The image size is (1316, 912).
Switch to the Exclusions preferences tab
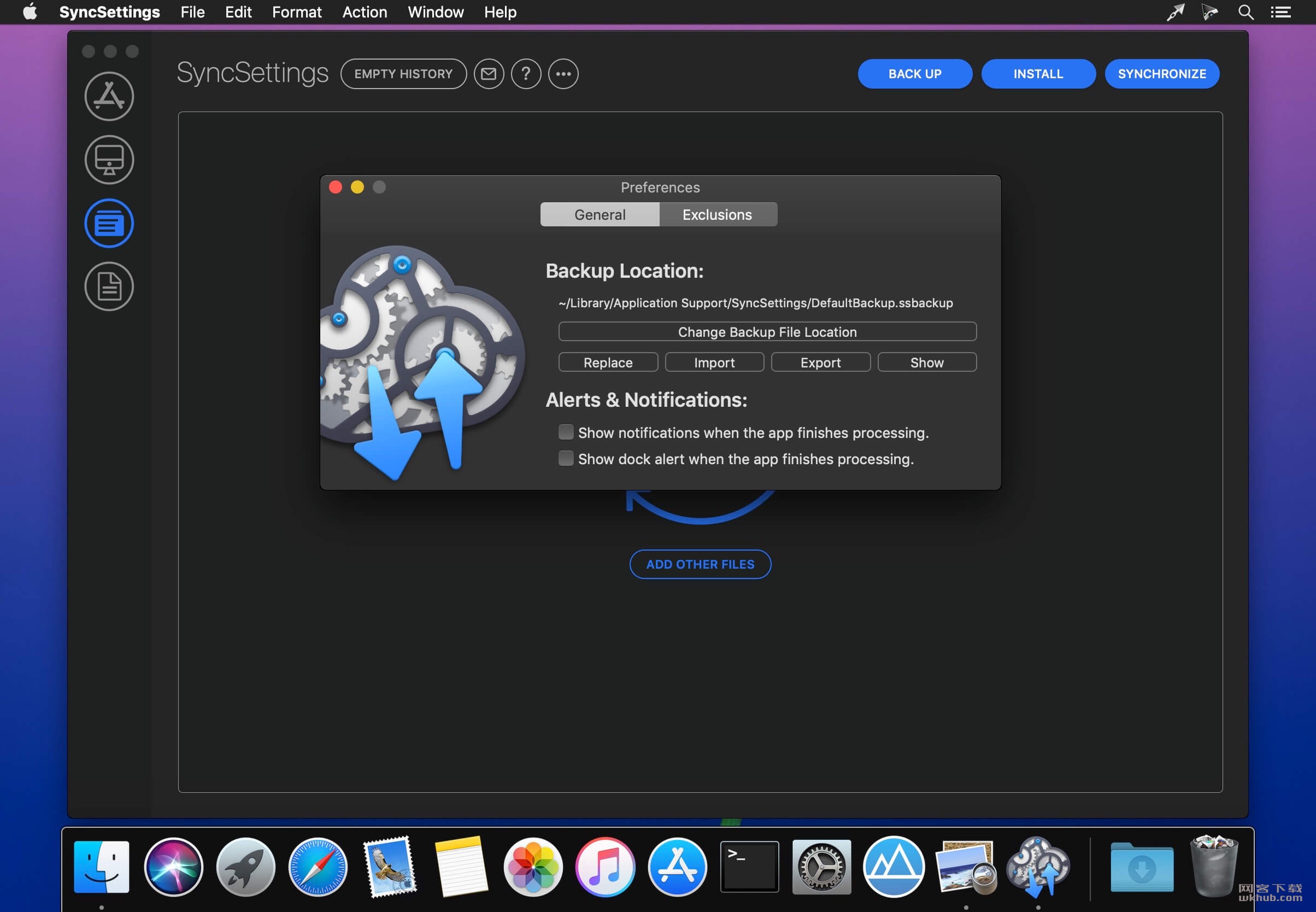point(718,214)
